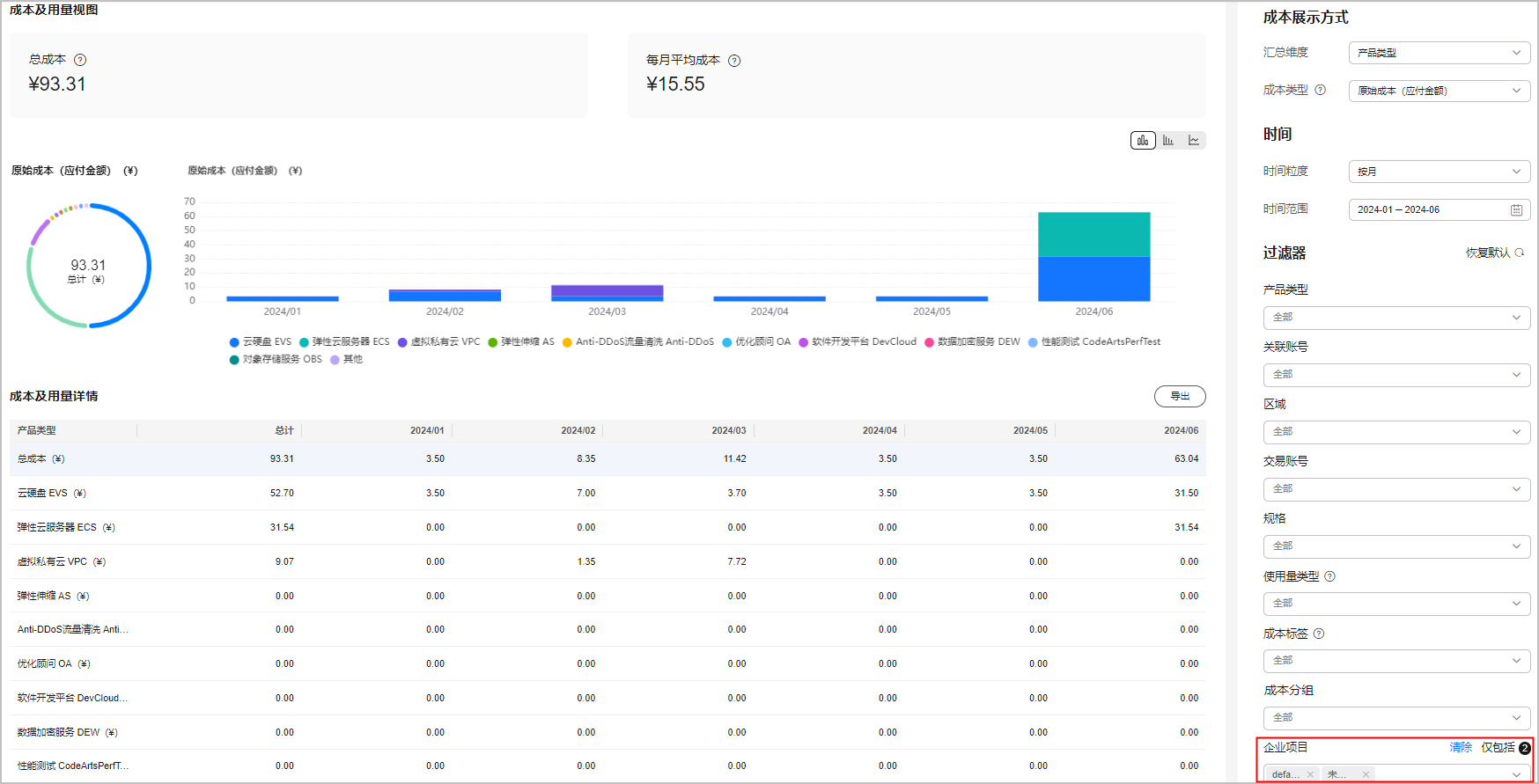1539x784 pixels.
Task: Click the 2024/06 table column header
Action: click(x=1181, y=430)
